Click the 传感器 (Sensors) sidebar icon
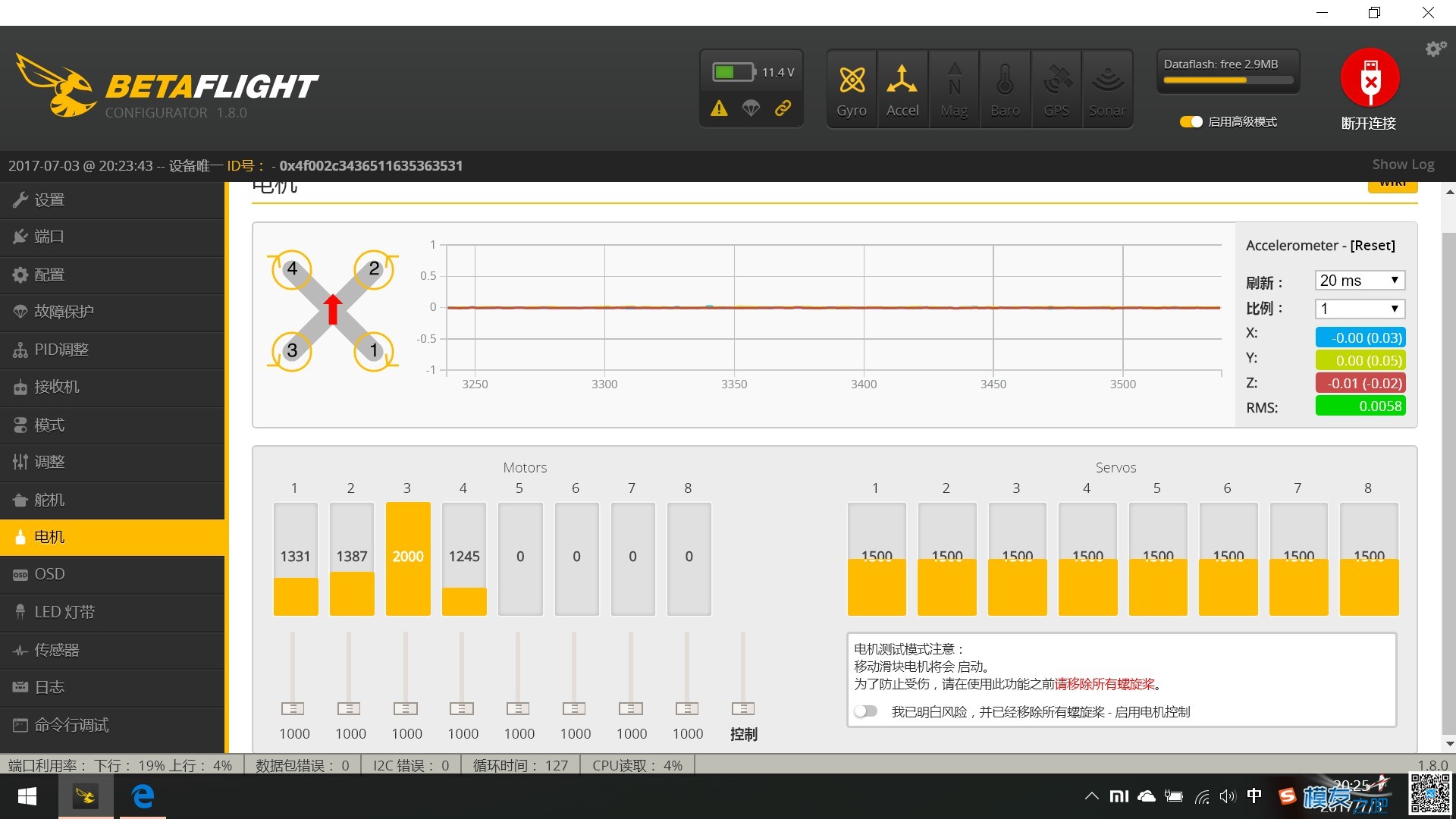This screenshot has height=819, width=1456. 20,650
